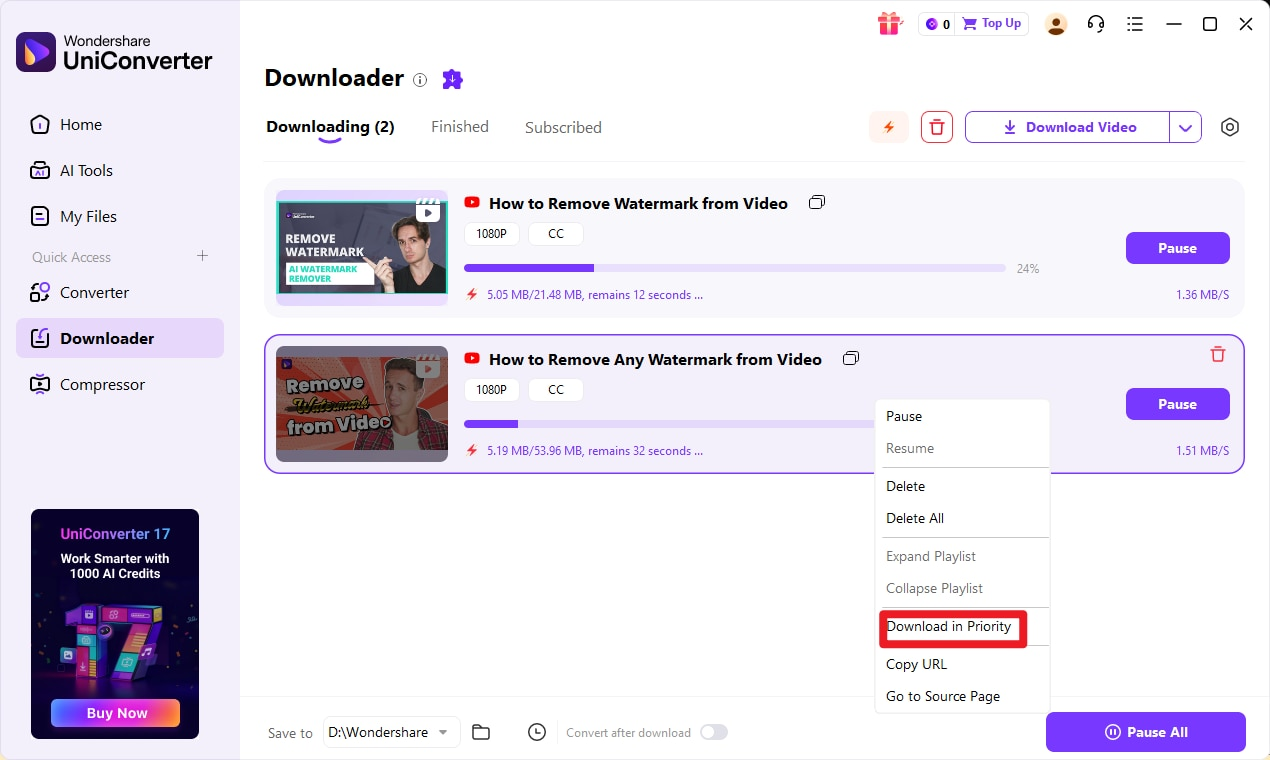Viewport: 1270px width, 760px height.
Task: Pause the second download at 1.51 MB/S
Action: click(1177, 404)
